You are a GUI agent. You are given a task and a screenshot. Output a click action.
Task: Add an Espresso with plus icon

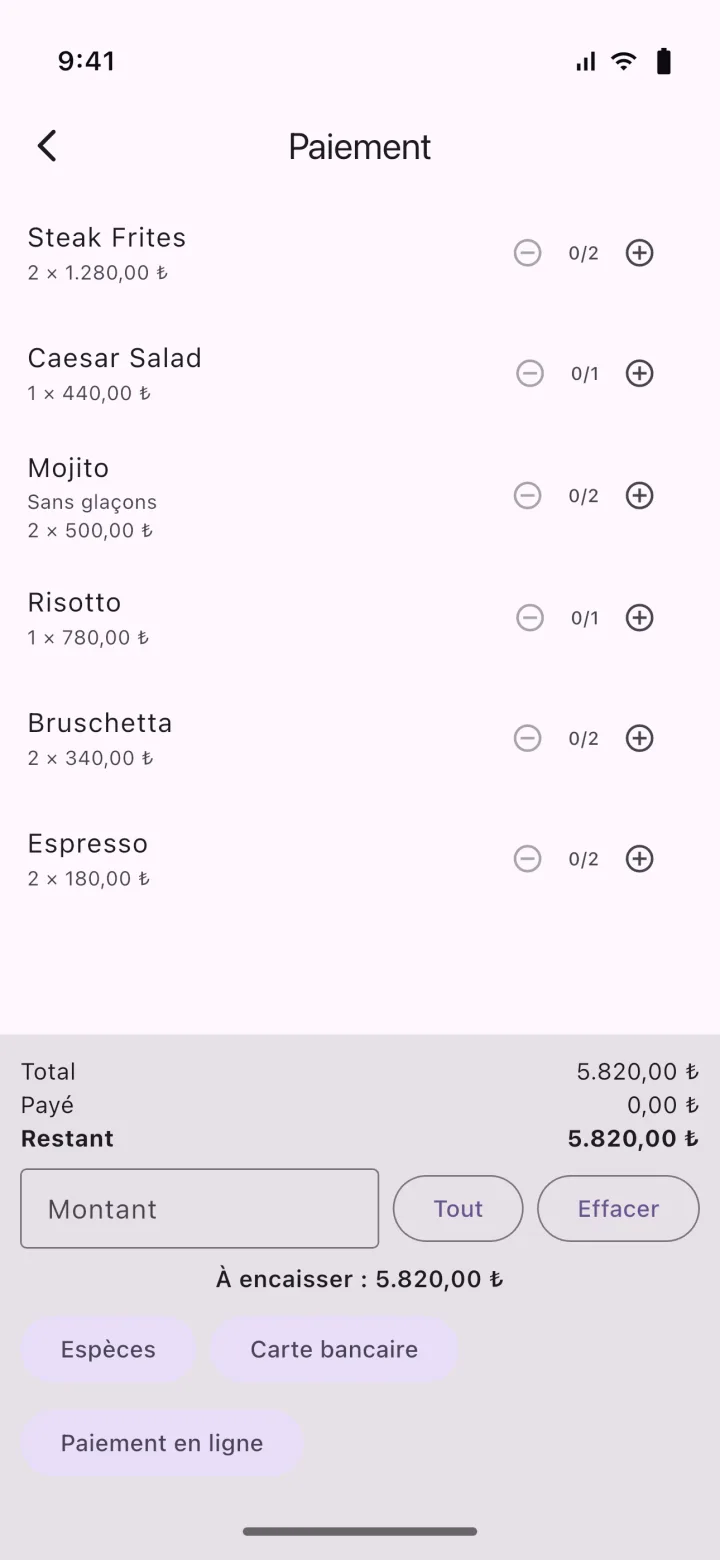[x=640, y=859]
